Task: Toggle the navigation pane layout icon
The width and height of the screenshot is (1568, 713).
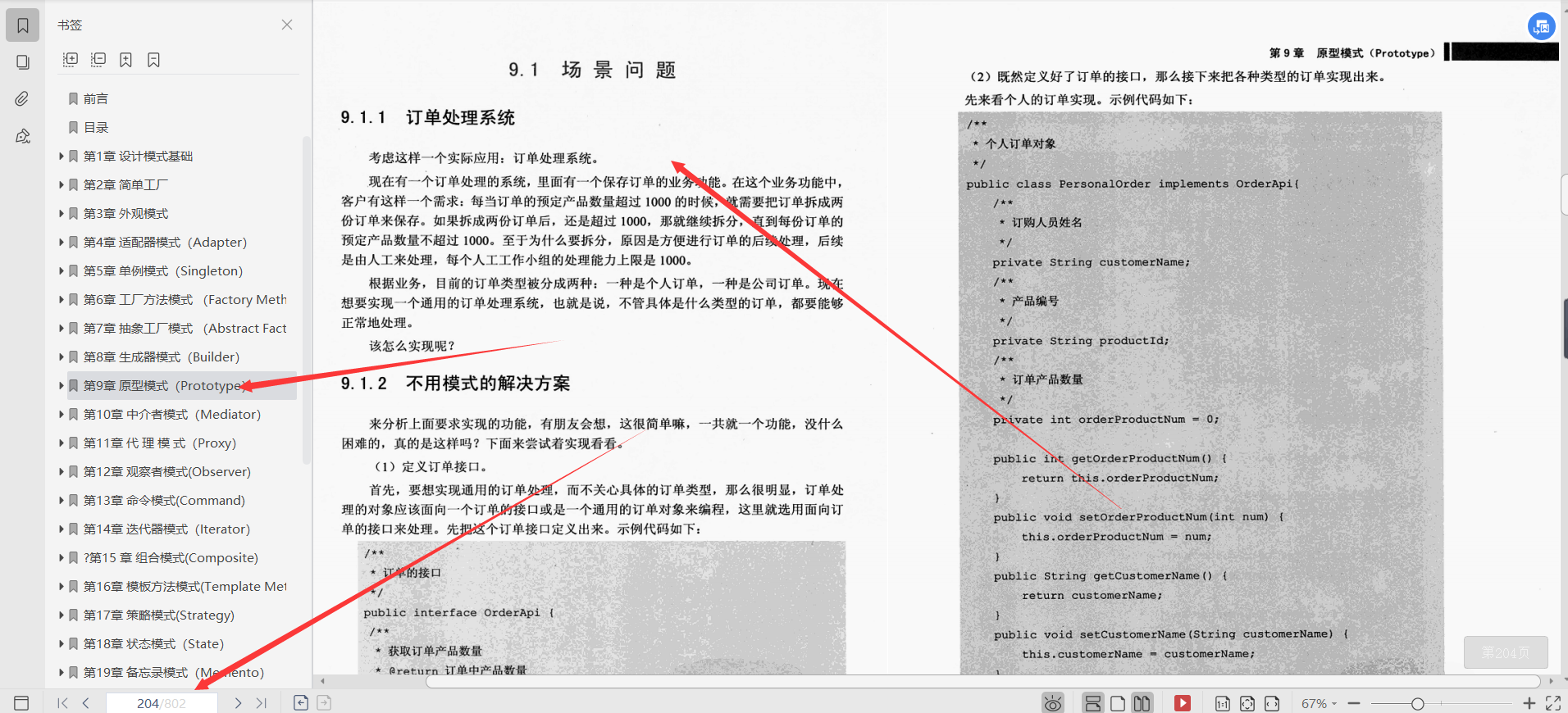Action: tap(21, 703)
